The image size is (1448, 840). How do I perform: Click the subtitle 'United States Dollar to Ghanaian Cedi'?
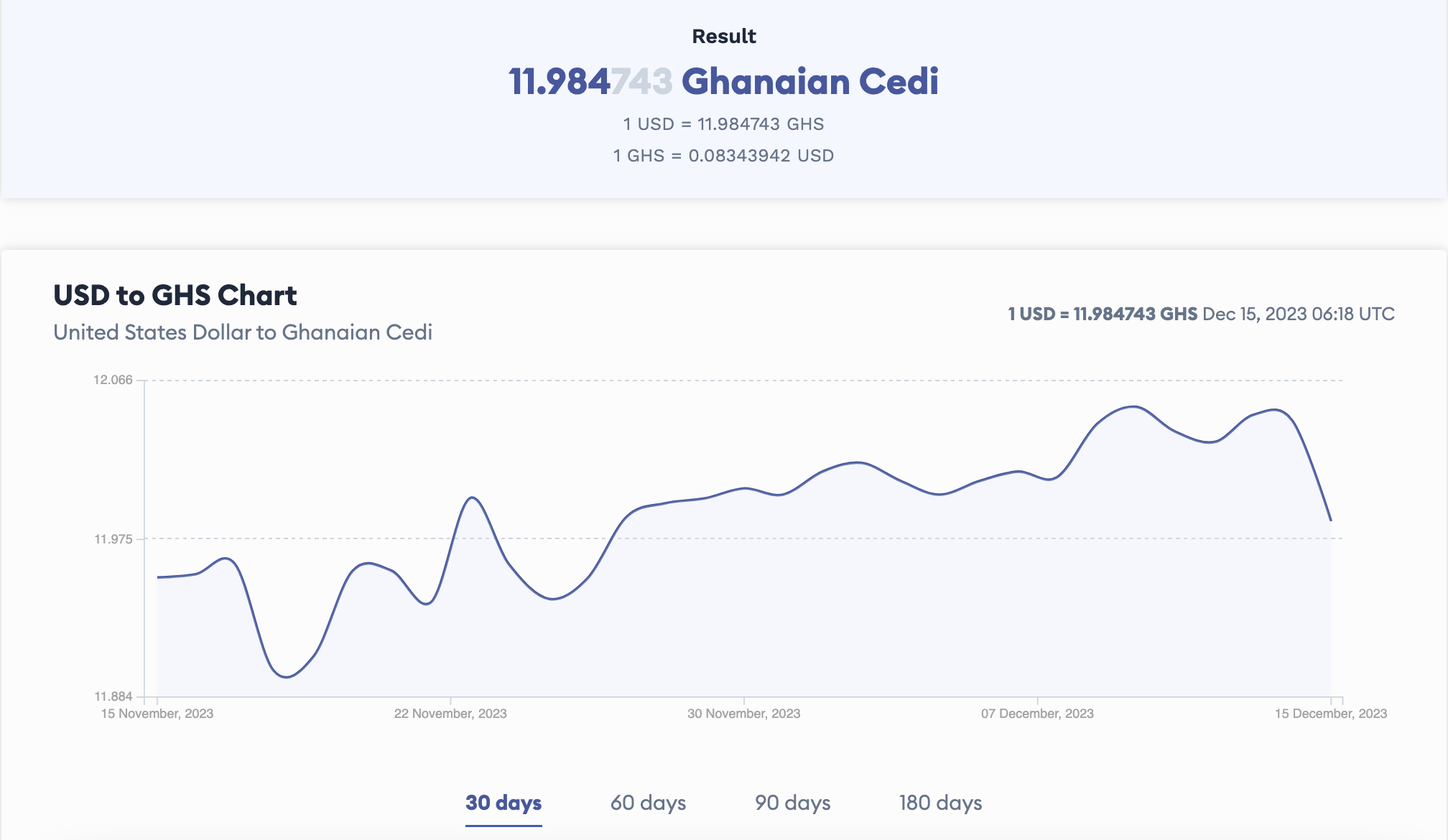[x=243, y=332]
